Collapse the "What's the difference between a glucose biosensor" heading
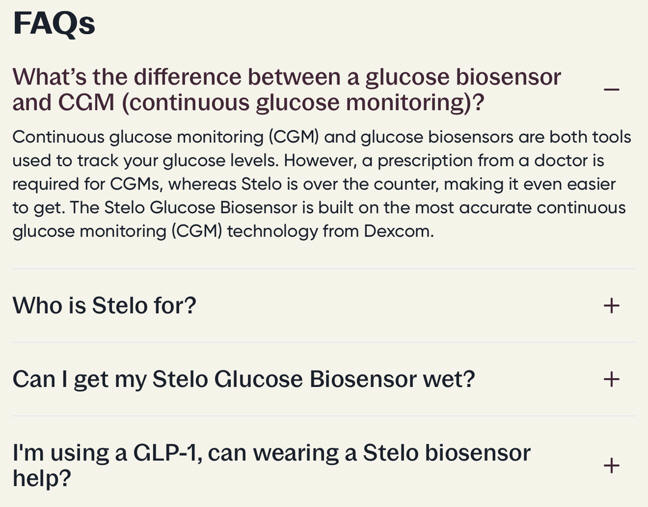 click(286, 78)
